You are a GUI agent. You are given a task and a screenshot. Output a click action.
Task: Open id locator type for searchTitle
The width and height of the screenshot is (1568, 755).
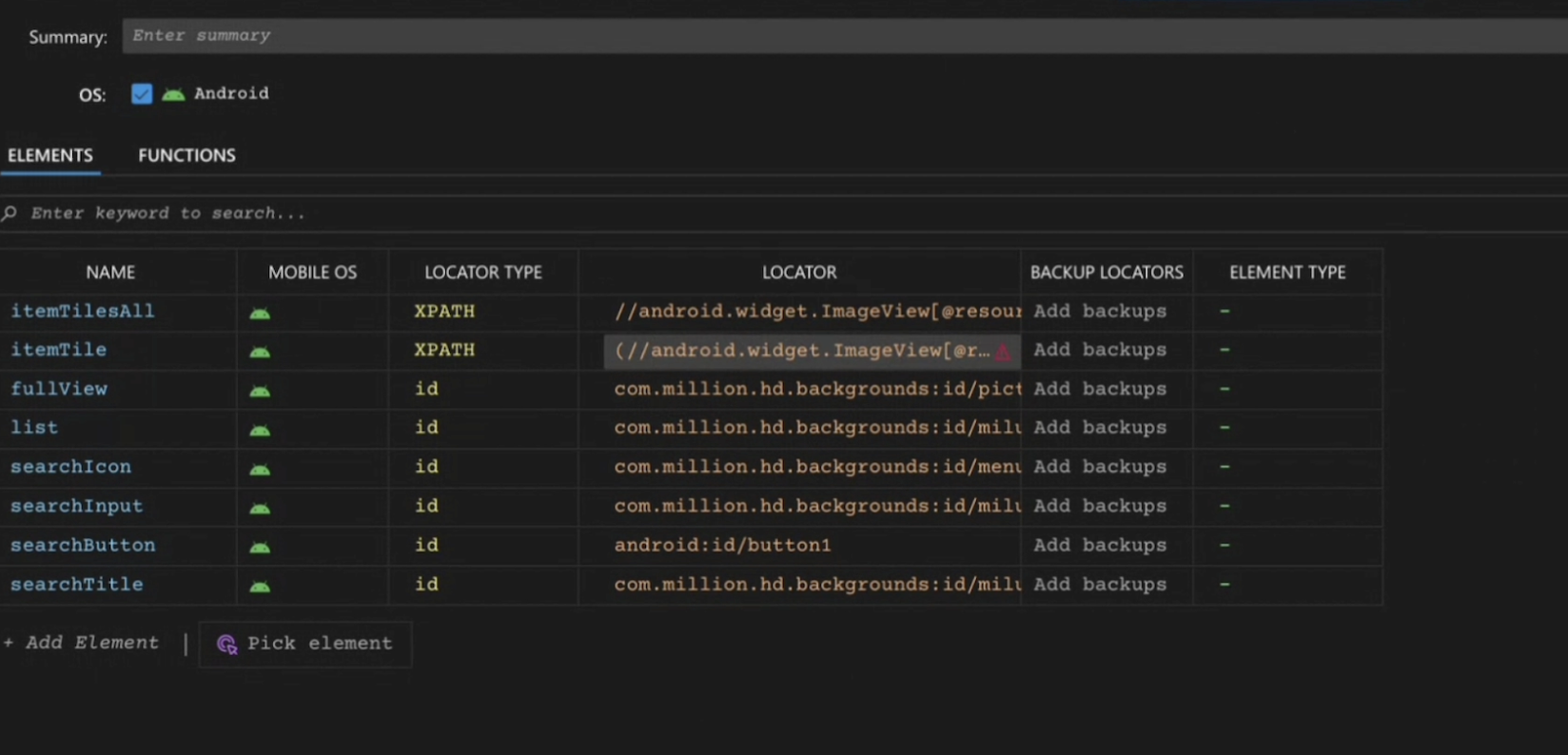[426, 584]
